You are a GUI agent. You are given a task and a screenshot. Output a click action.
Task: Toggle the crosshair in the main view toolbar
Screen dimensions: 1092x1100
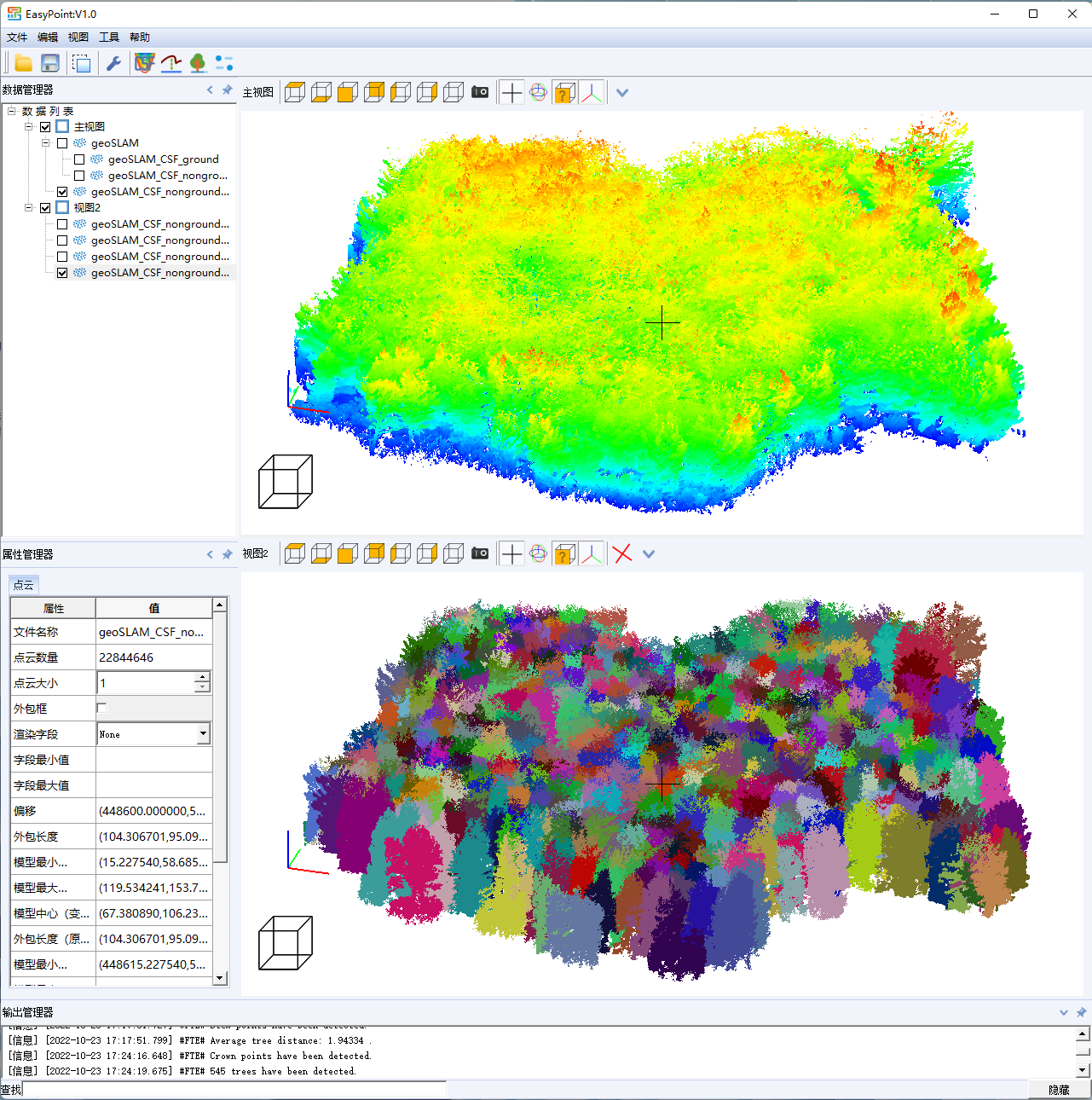(x=511, y=92)
